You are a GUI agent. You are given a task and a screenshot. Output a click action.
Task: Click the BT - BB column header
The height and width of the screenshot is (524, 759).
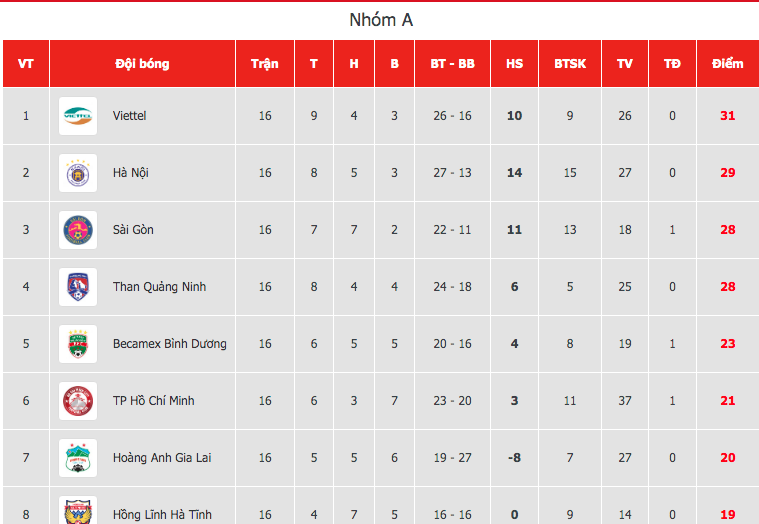point(453,64)
